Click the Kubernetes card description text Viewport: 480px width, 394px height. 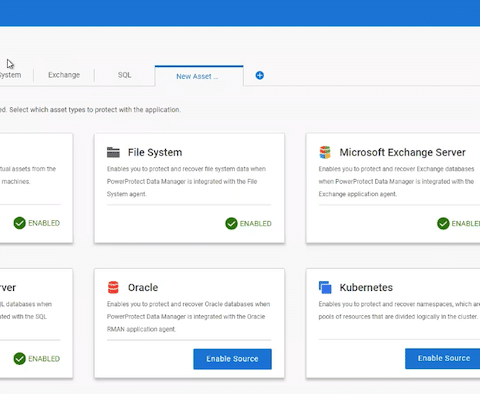(399, 310)
